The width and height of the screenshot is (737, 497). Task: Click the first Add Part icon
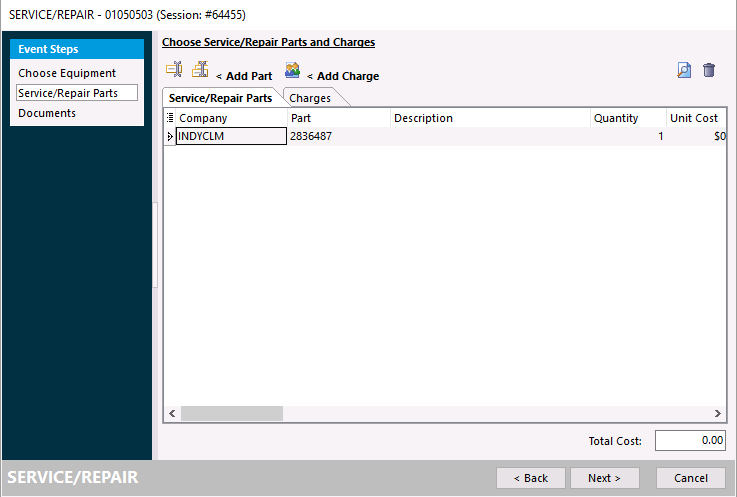tap(174, 70)
